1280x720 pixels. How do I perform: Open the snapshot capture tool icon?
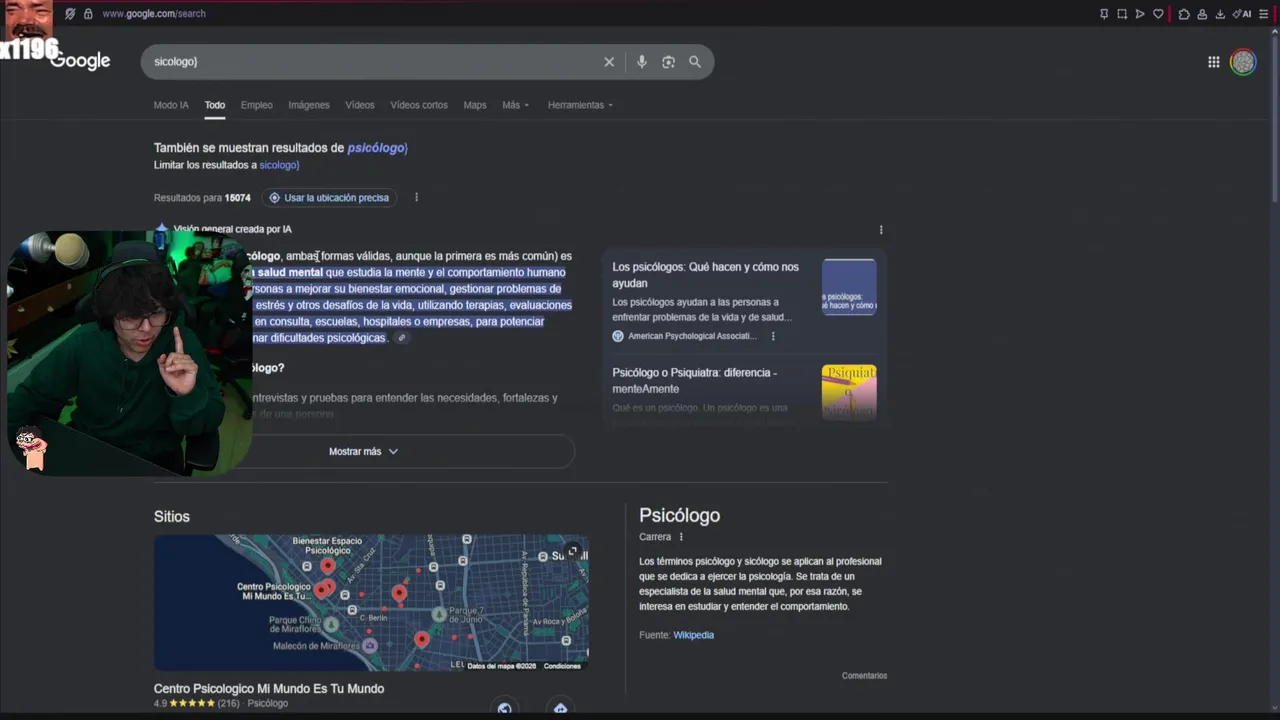(x=1122, y=14)
